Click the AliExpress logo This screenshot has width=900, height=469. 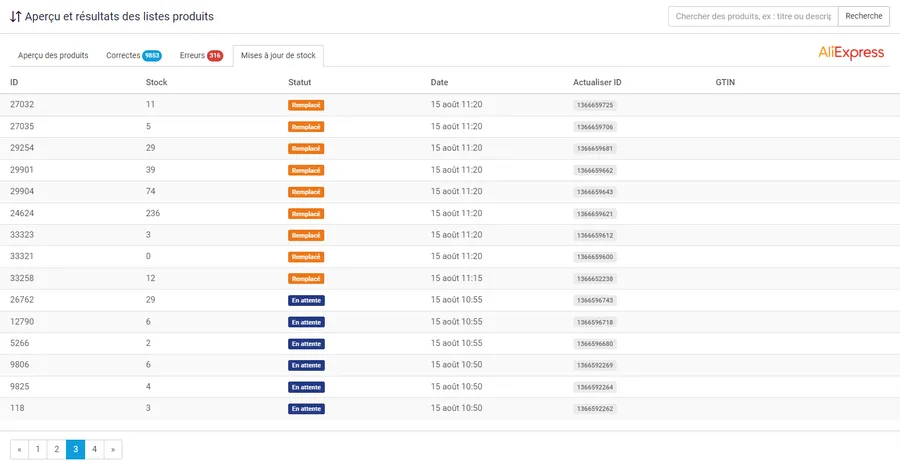click(851, 53)
